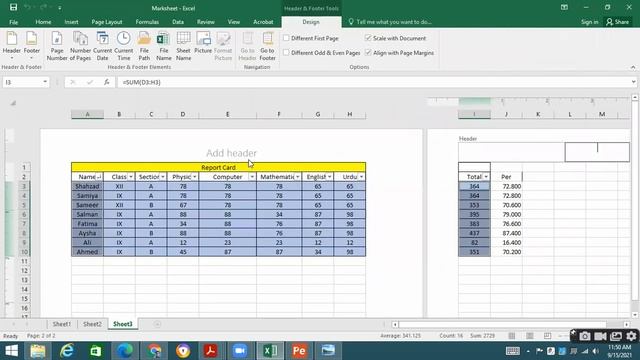Viewport: 640px width, 360px height.
Task: Insert File Name element
Action: 164,46
